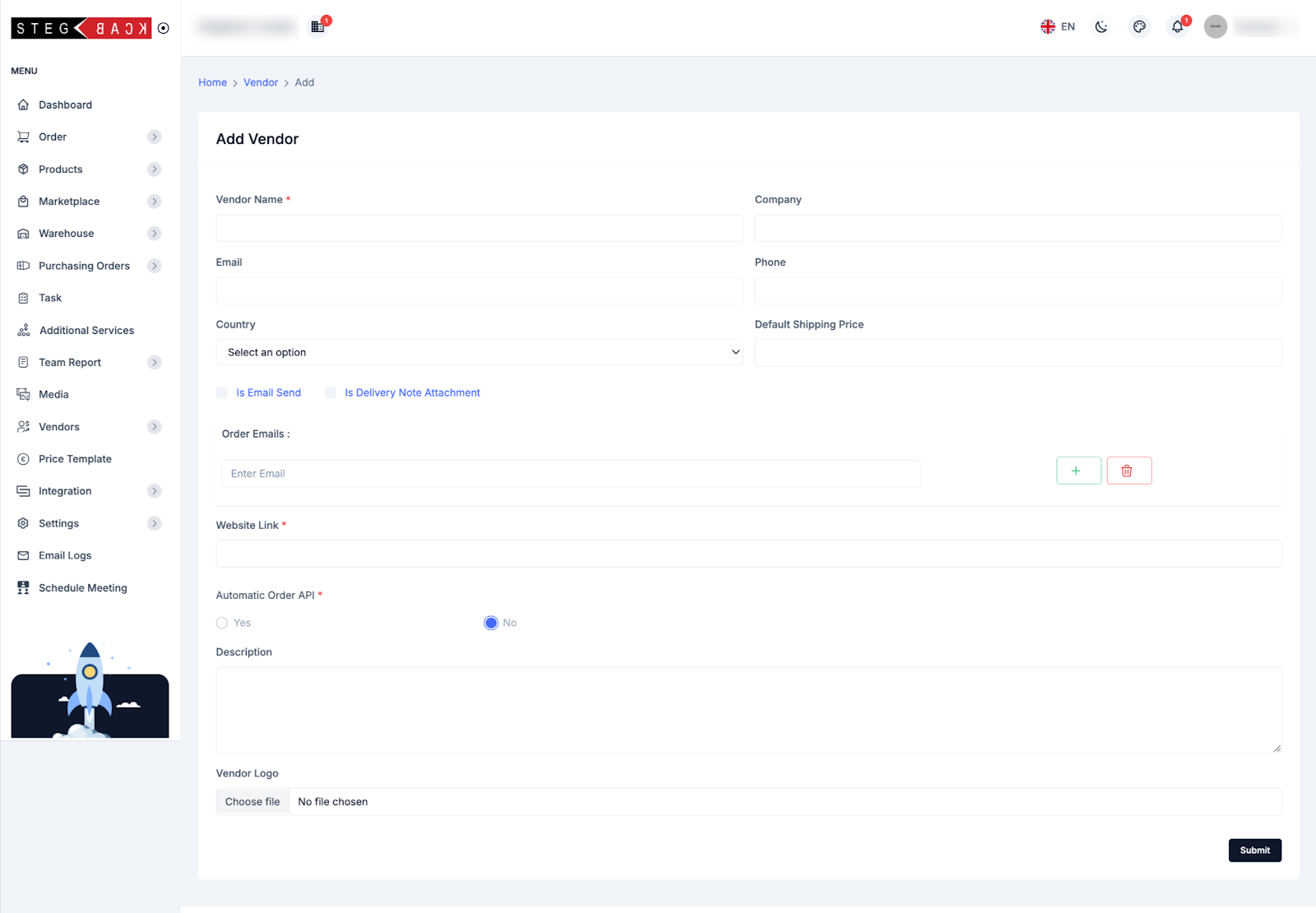The height and width of the screenshot is (913, 1316).
Task: Click the Task clipboard icon
Action: click(23, 298)
